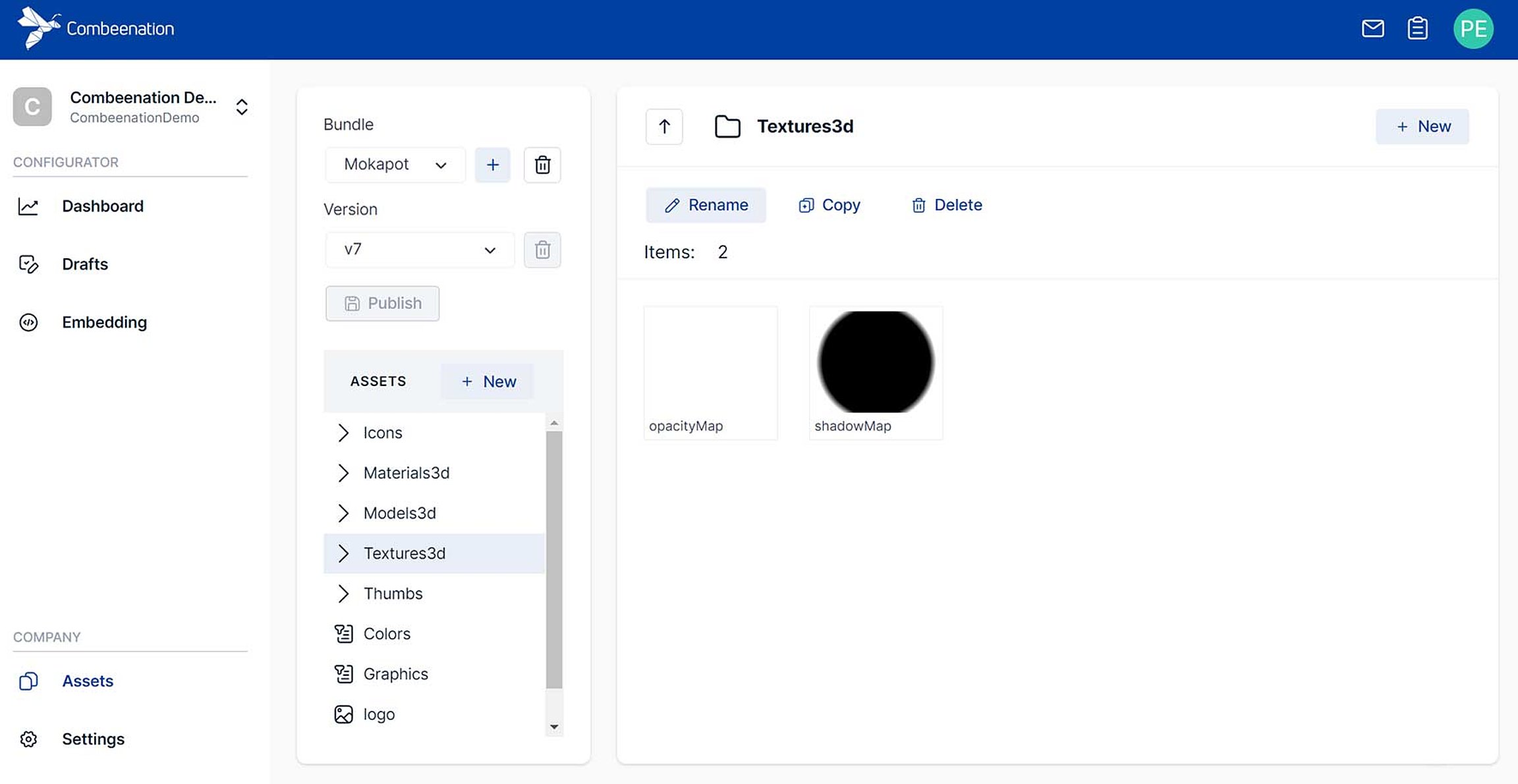Navigate up a folder with the arrow icon
The image size is (1518, 784).
[664, 126]
